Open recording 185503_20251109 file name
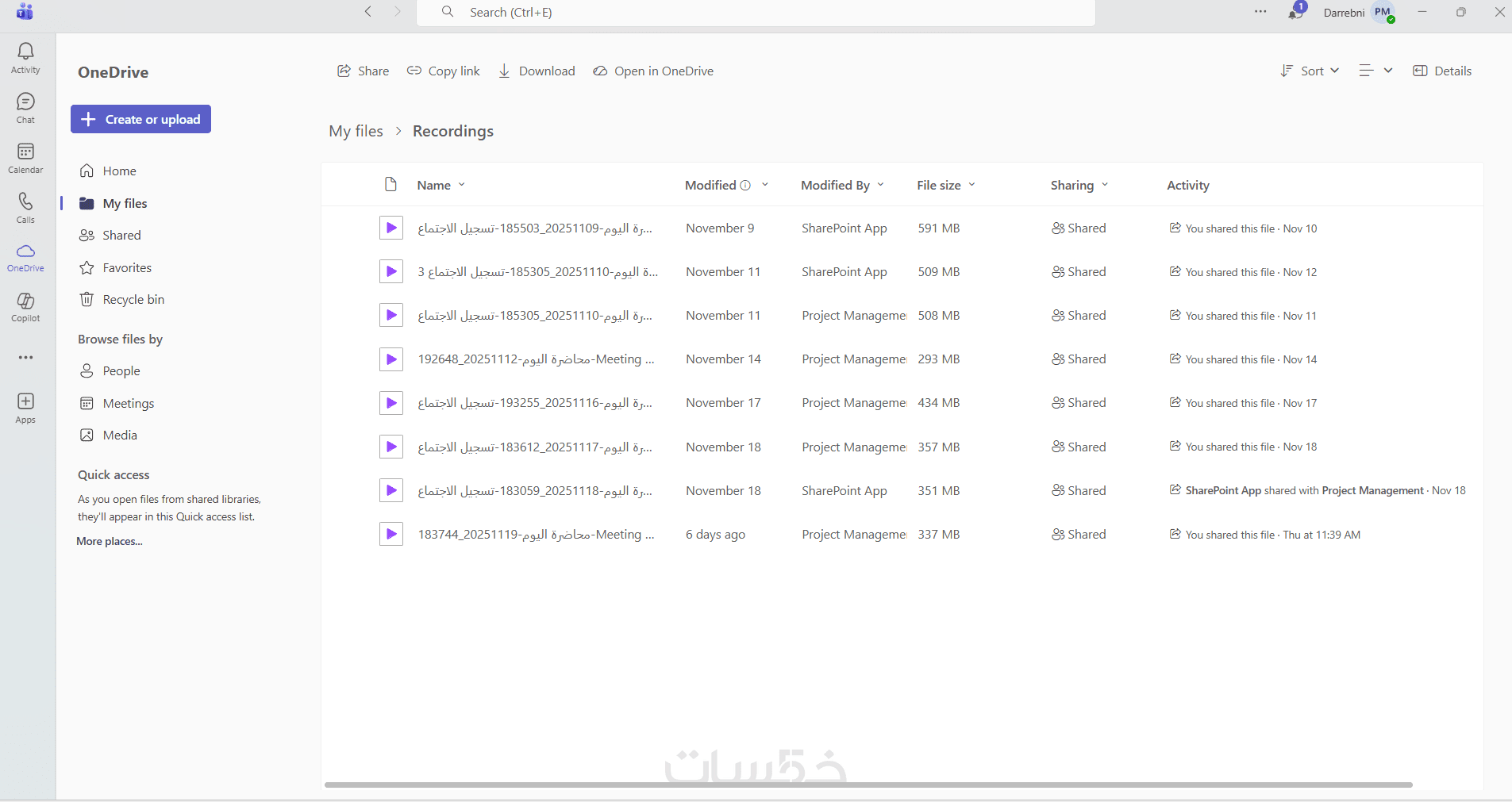 (535, 228)
